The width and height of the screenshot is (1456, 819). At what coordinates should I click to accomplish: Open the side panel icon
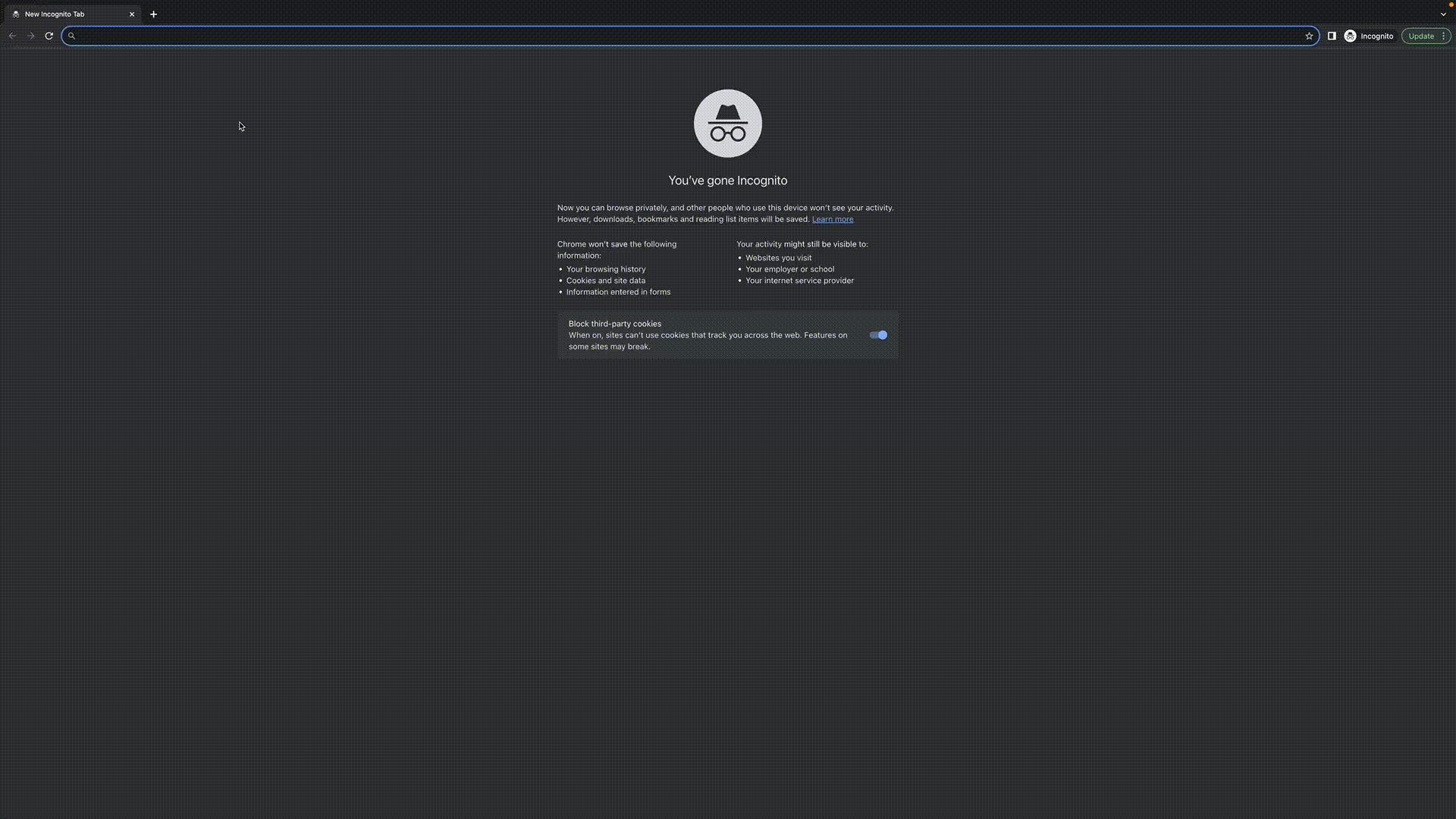pyautogui.click(x=1332, y=36)
